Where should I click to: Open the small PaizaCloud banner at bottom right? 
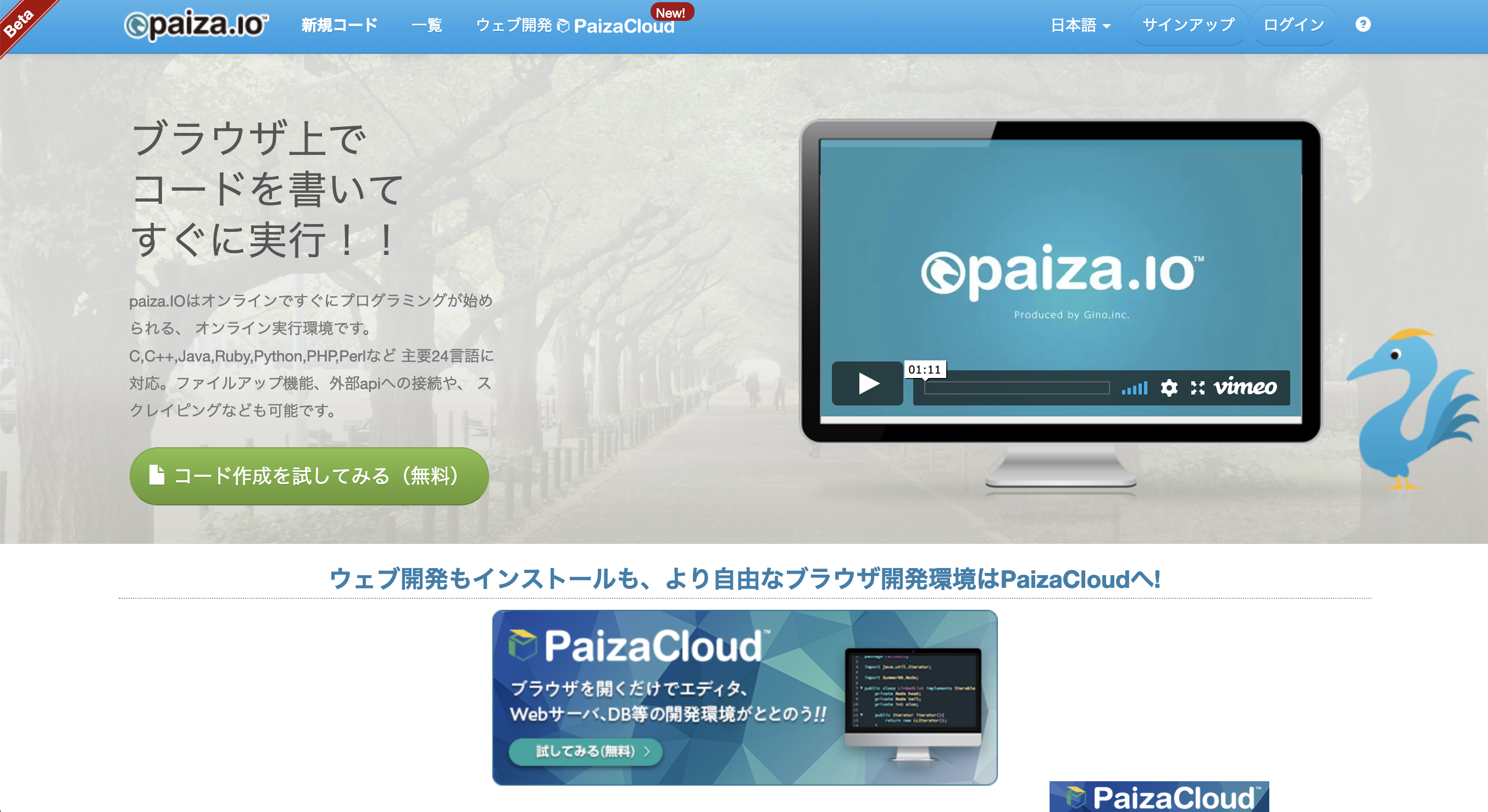pos(1159,797)
